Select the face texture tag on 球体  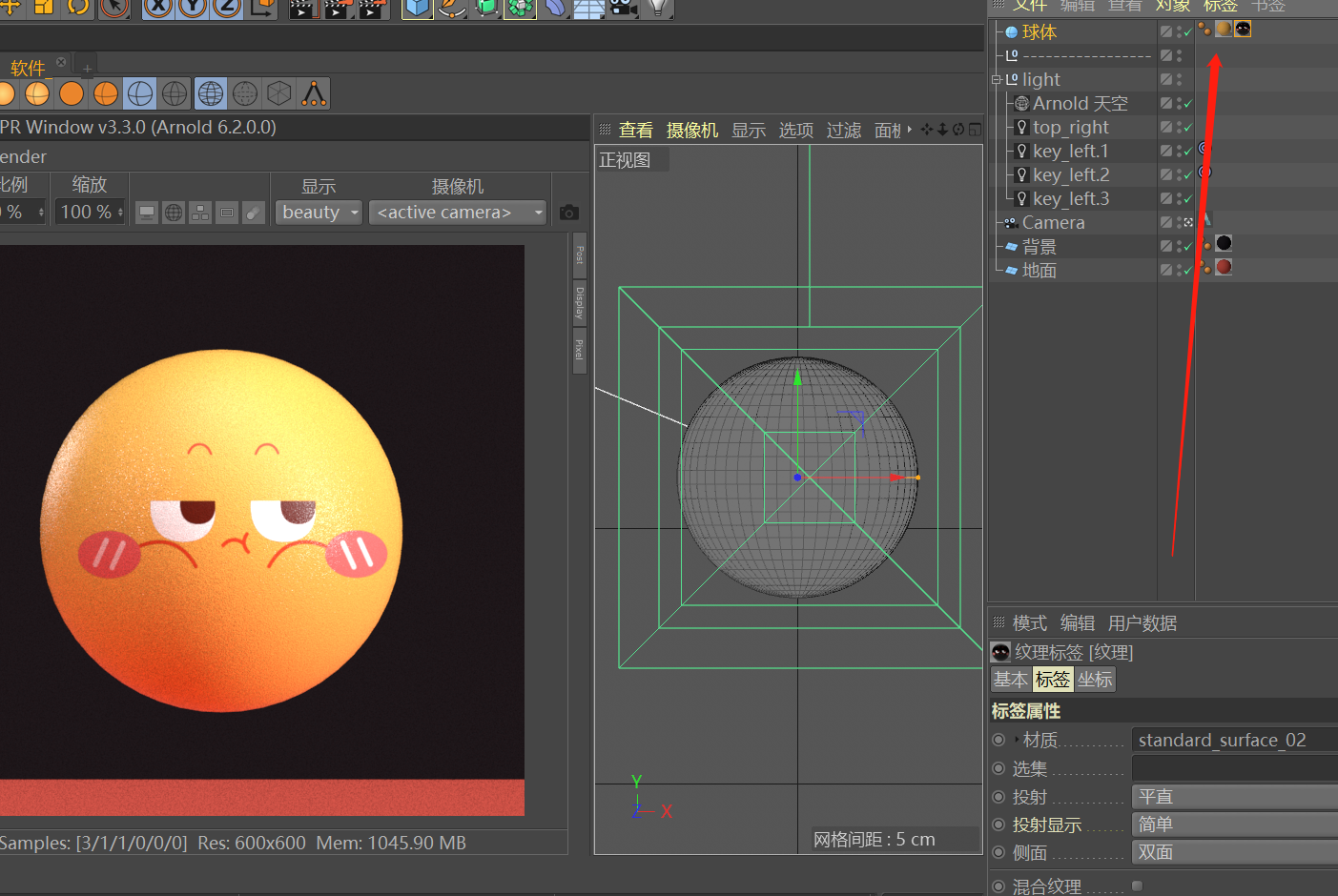[x=1243, y=29]
